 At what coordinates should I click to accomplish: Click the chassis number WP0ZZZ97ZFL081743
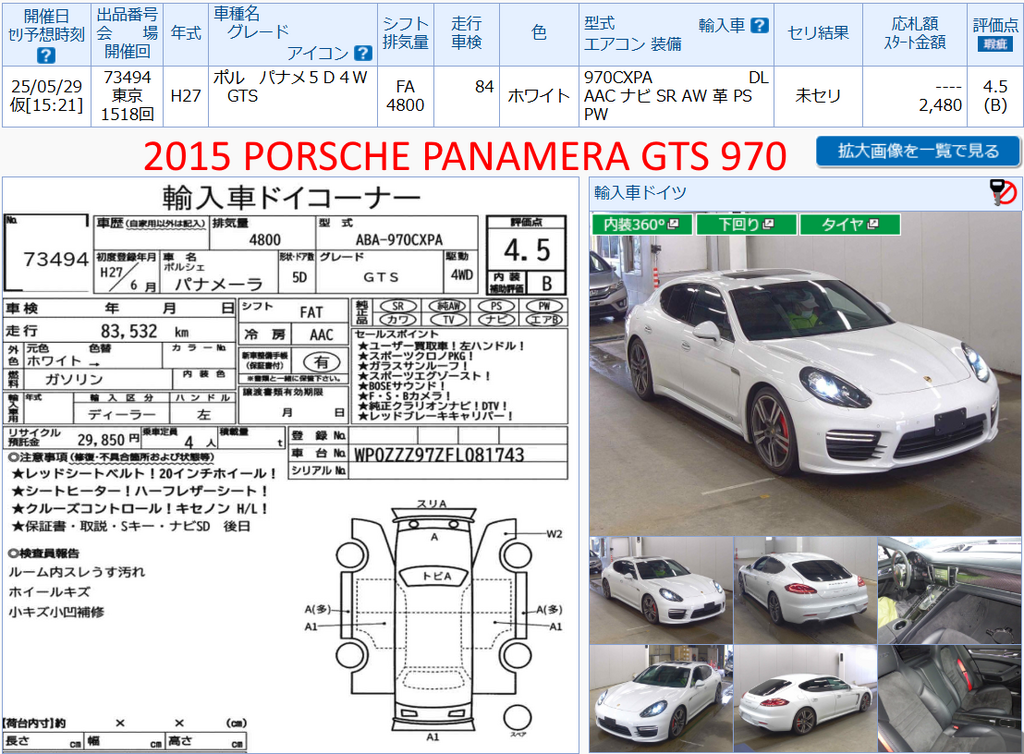(439, 454)
